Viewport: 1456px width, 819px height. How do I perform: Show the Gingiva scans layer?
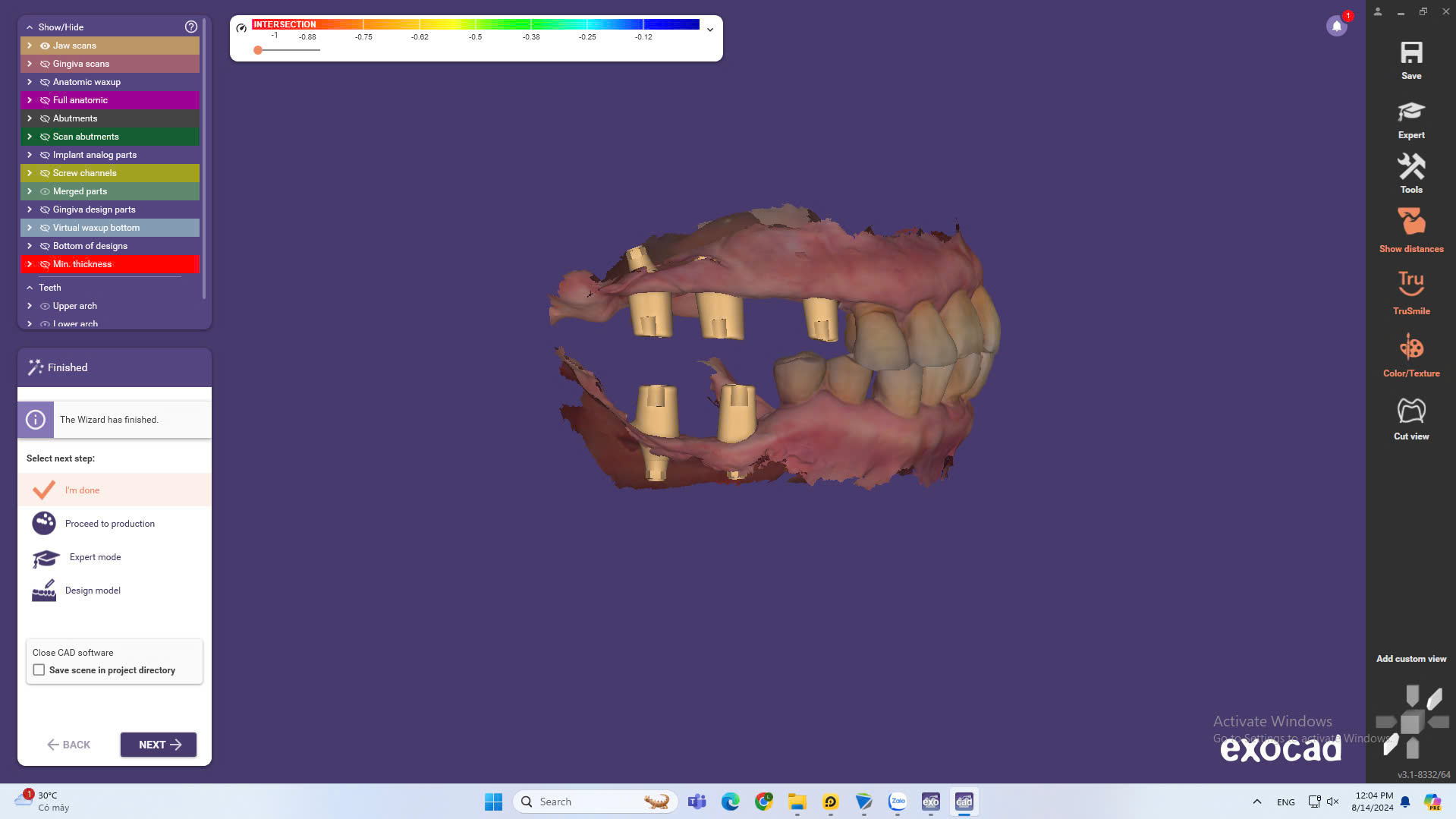[45, 64]
